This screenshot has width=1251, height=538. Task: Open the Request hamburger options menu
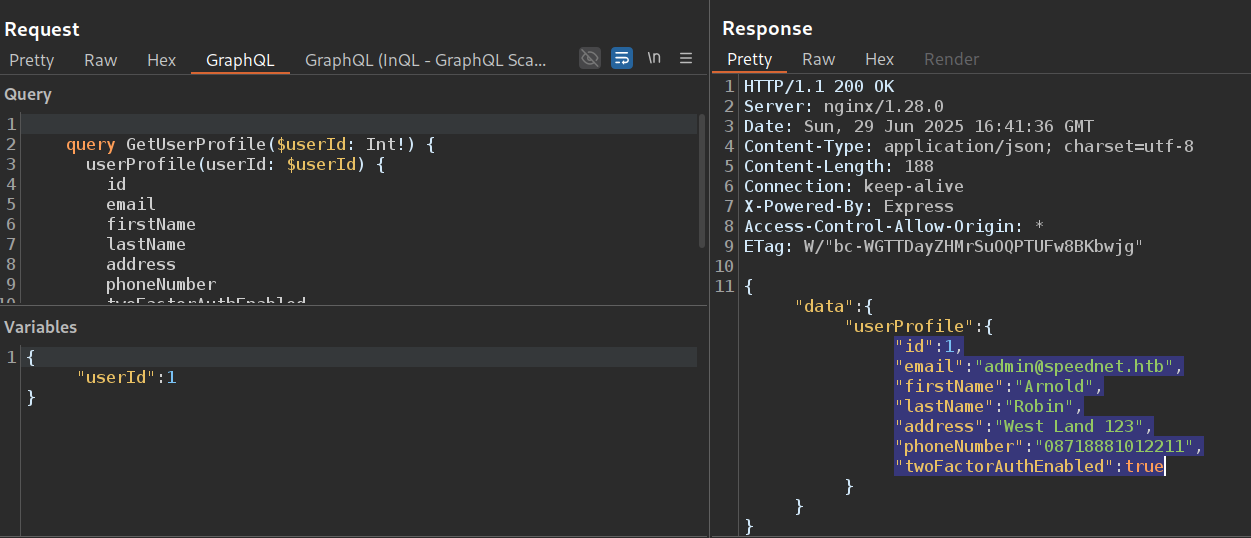(686, 58)
